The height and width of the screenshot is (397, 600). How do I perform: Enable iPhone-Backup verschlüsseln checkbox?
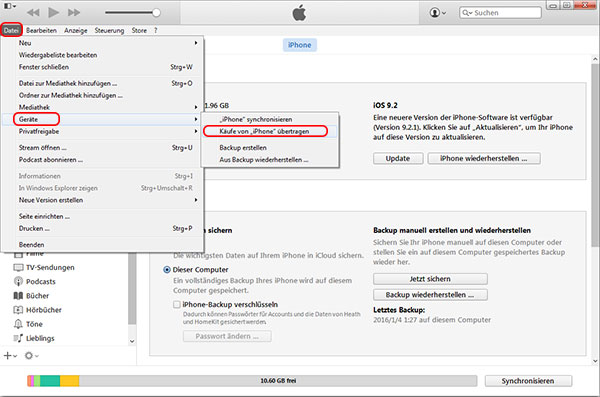(x=177, y=304)
